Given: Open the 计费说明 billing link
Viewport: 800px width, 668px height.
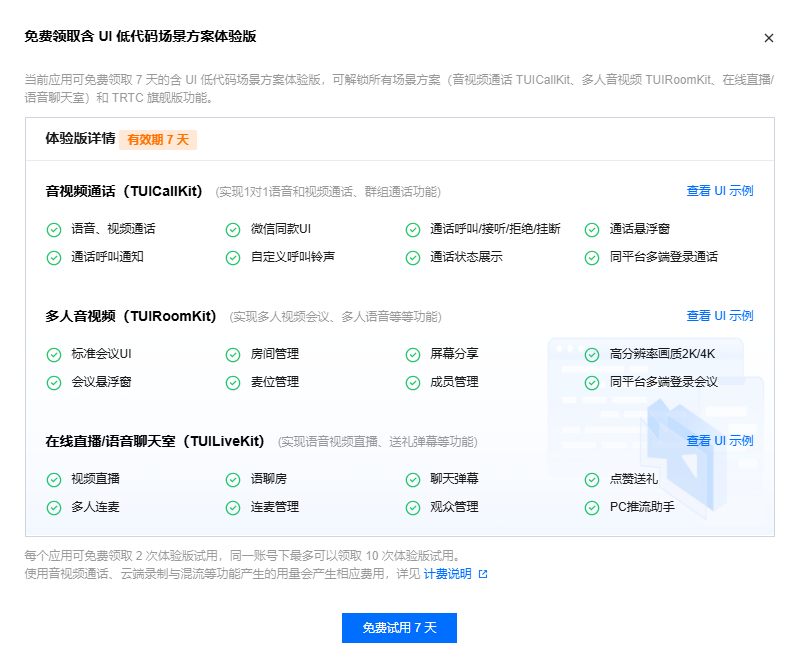Looking at the screenshot, I should (447, 574).
